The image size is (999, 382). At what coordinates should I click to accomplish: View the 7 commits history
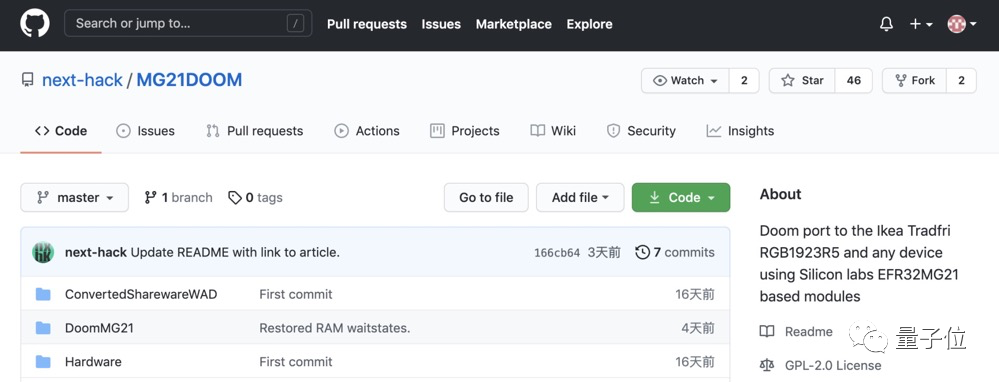coord(675,252)
